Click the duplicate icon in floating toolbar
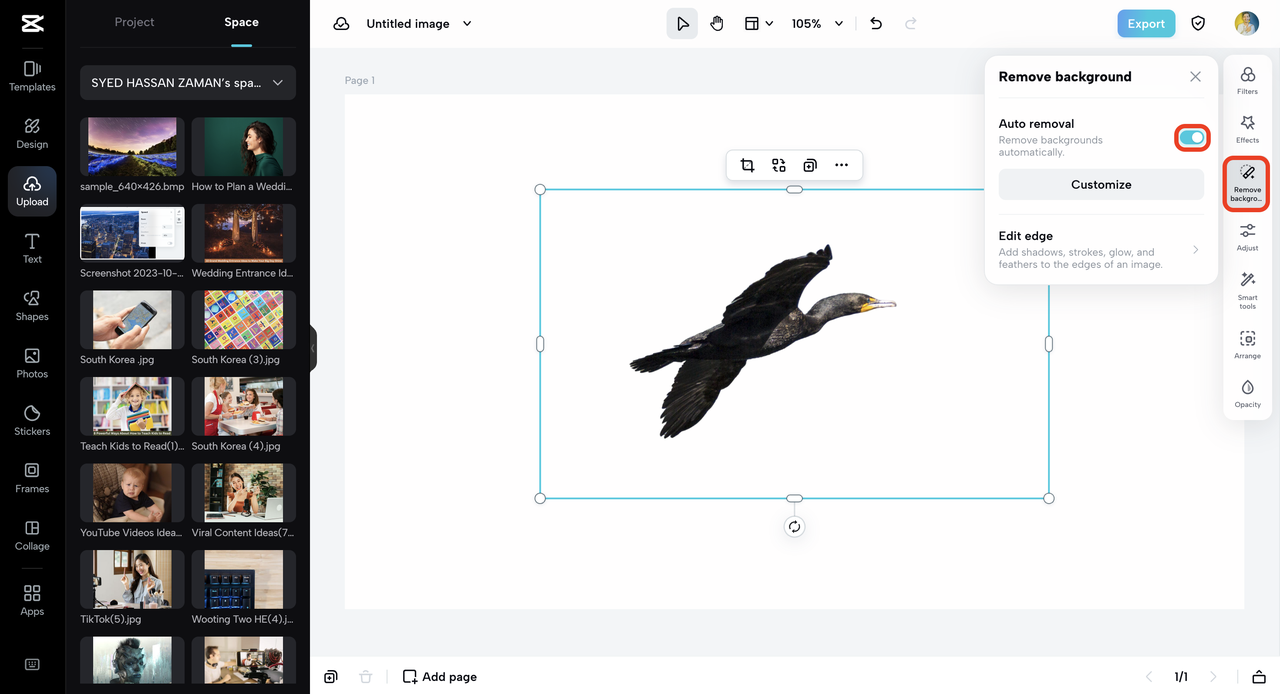 pos(810,165)
